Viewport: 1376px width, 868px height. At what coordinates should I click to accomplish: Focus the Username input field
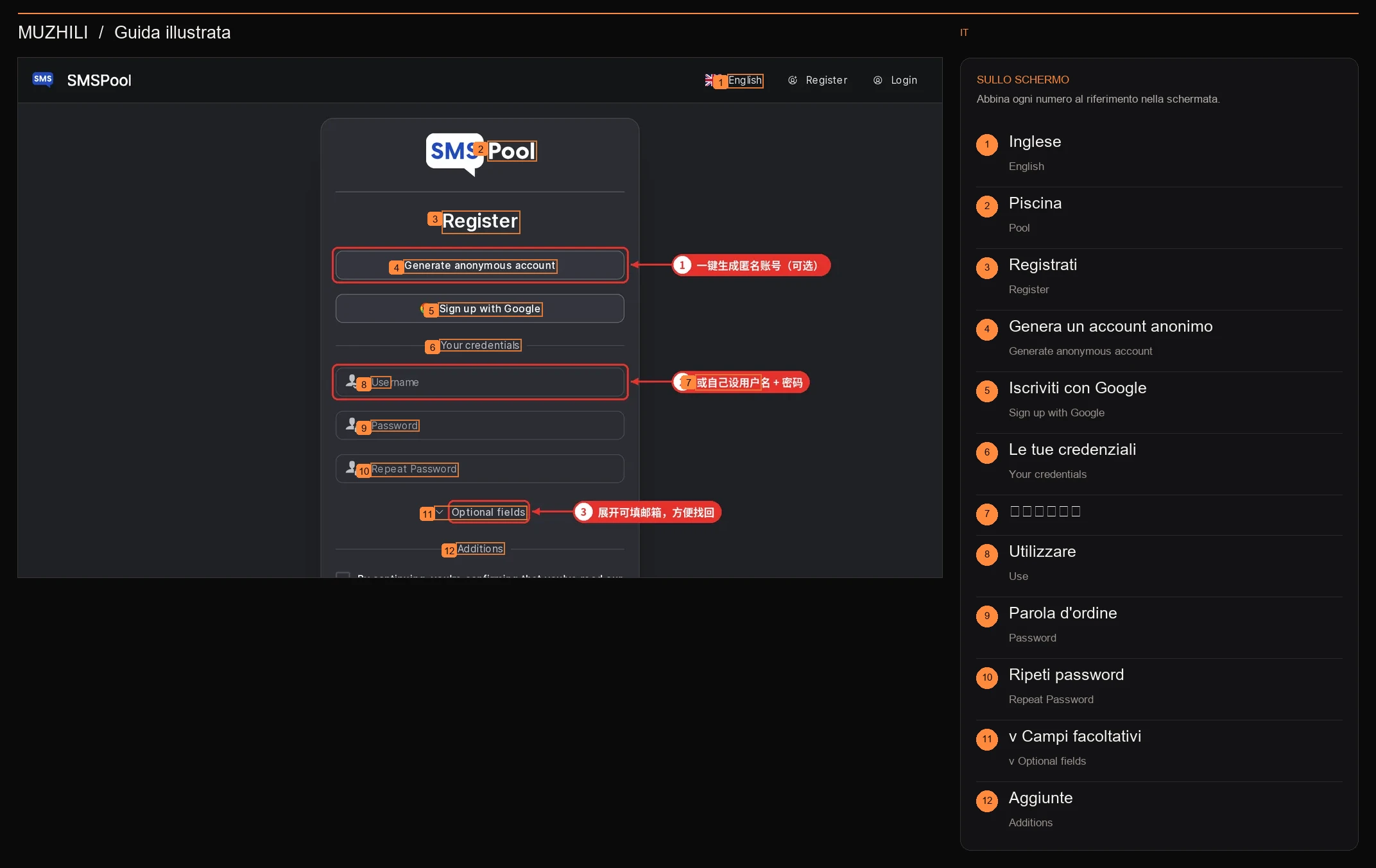click(479, 382)
